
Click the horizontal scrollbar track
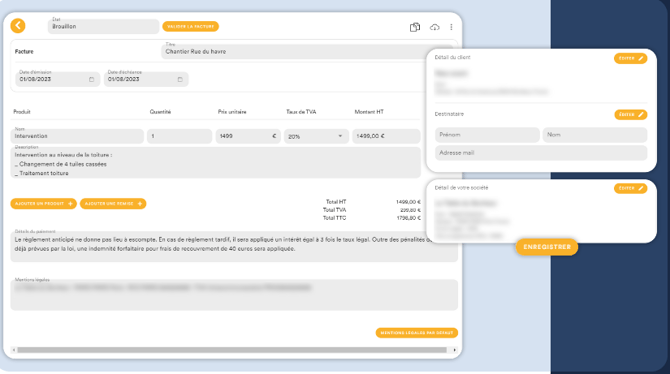tap(233, 350)
